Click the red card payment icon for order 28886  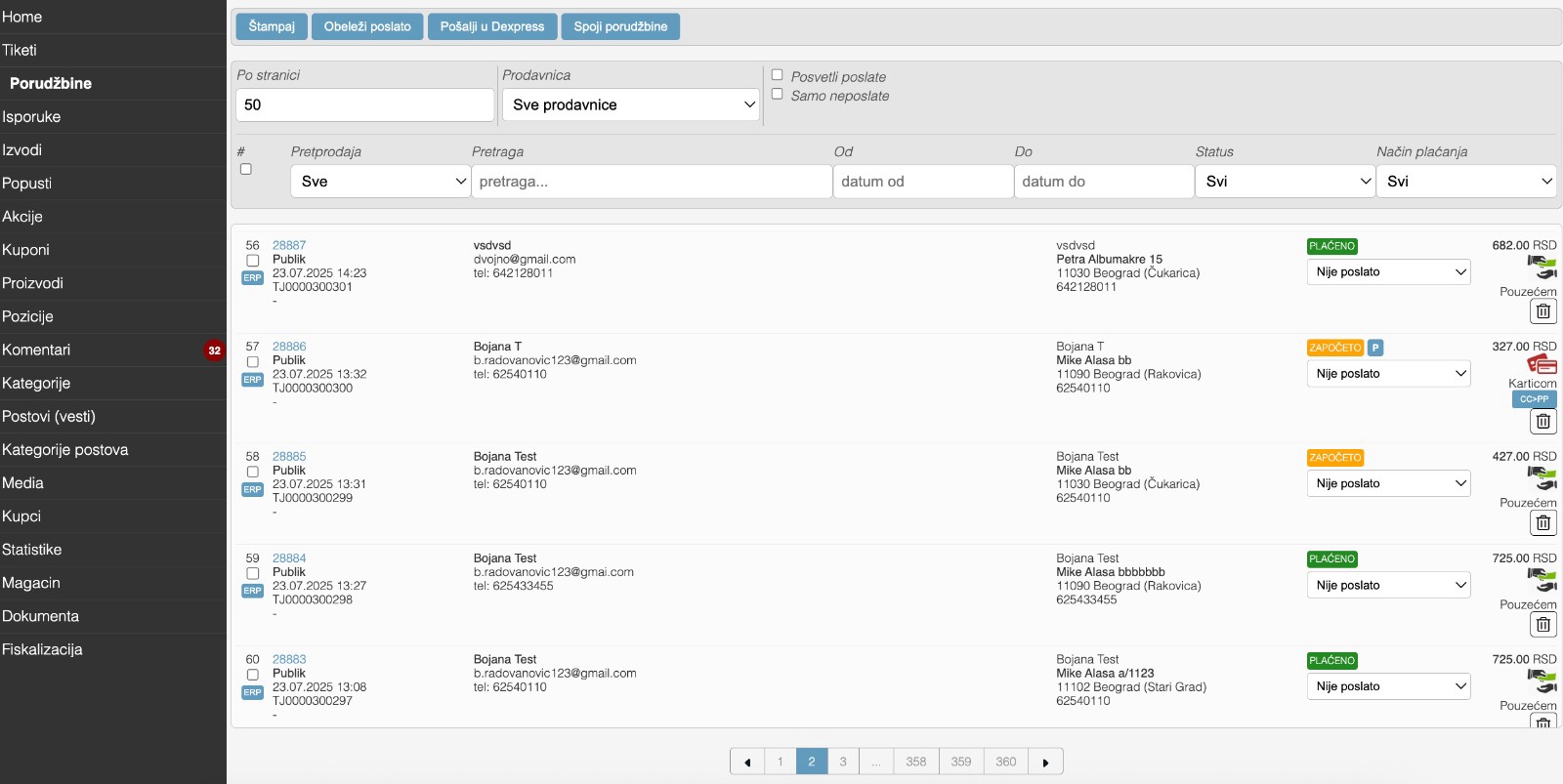tap(1542, 365)
